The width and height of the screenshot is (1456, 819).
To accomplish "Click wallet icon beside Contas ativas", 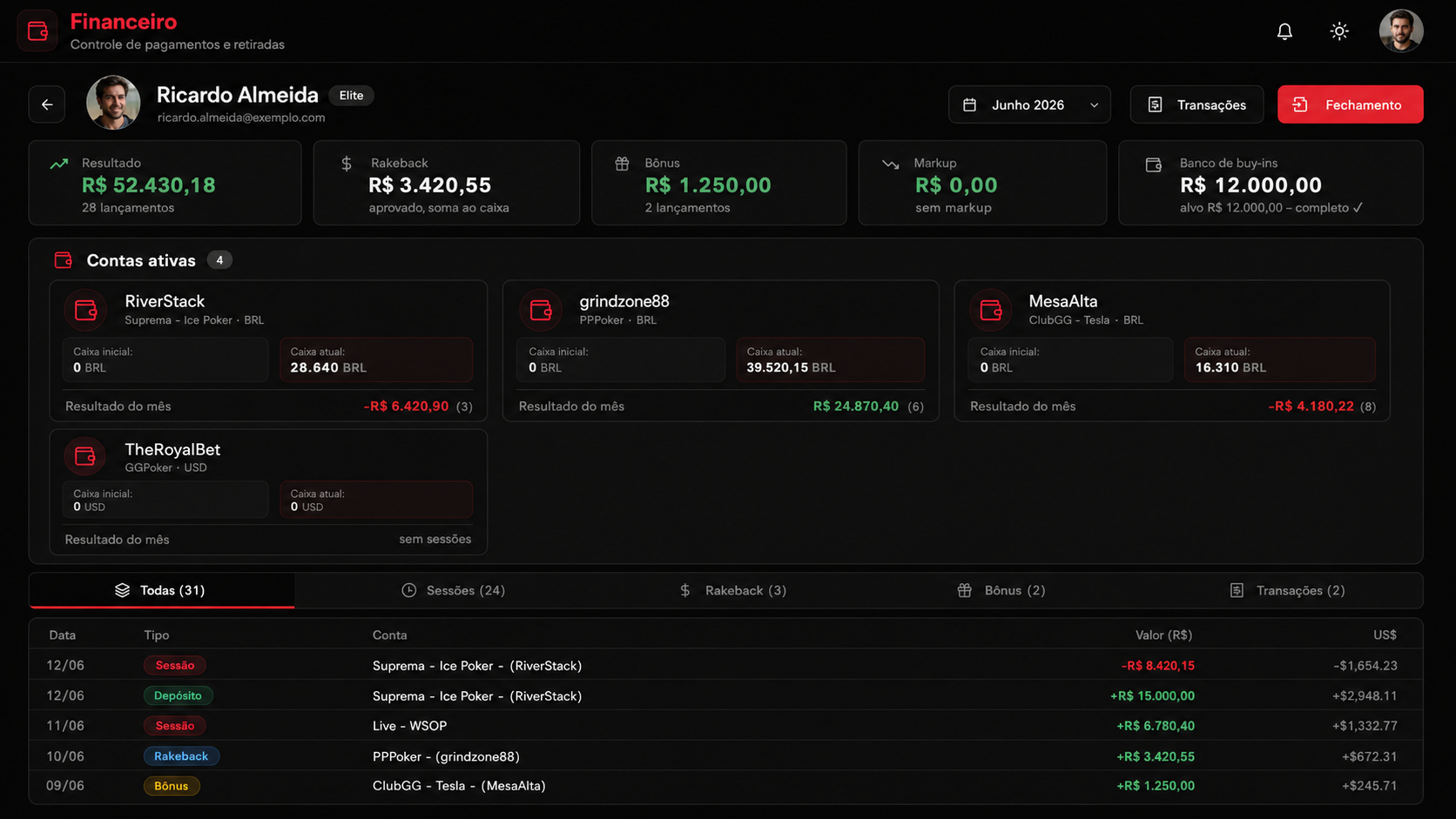I will [x=63, y=260].
